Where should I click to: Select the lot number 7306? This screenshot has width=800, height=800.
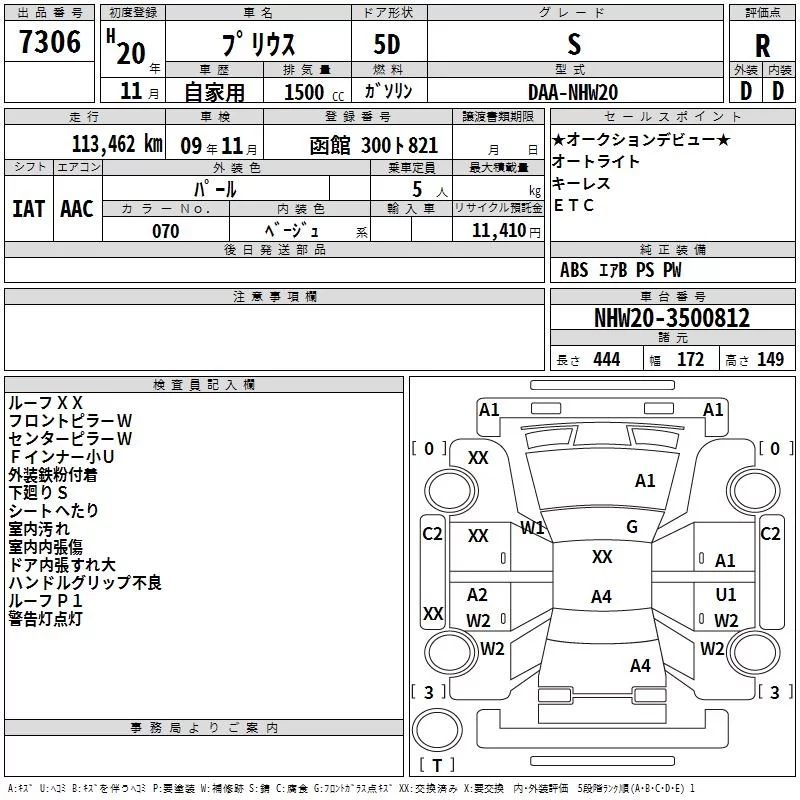(49, 41)
